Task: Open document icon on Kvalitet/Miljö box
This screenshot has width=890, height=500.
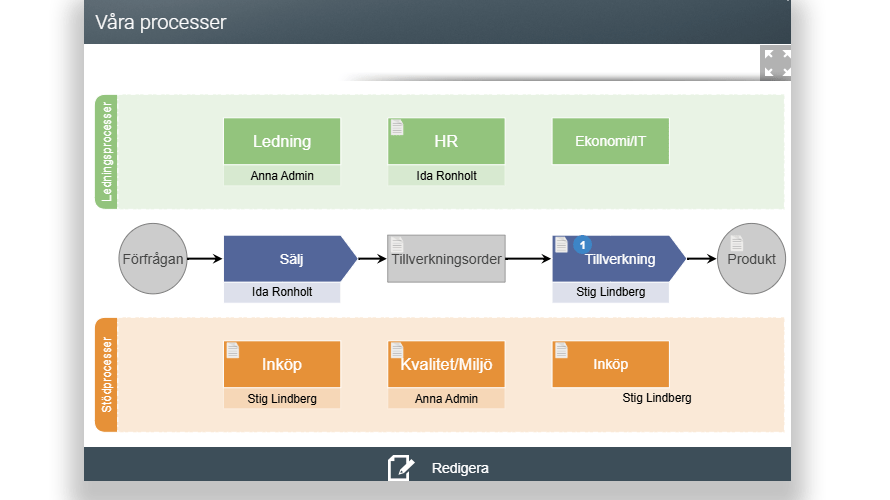Action: pos(397,351)
